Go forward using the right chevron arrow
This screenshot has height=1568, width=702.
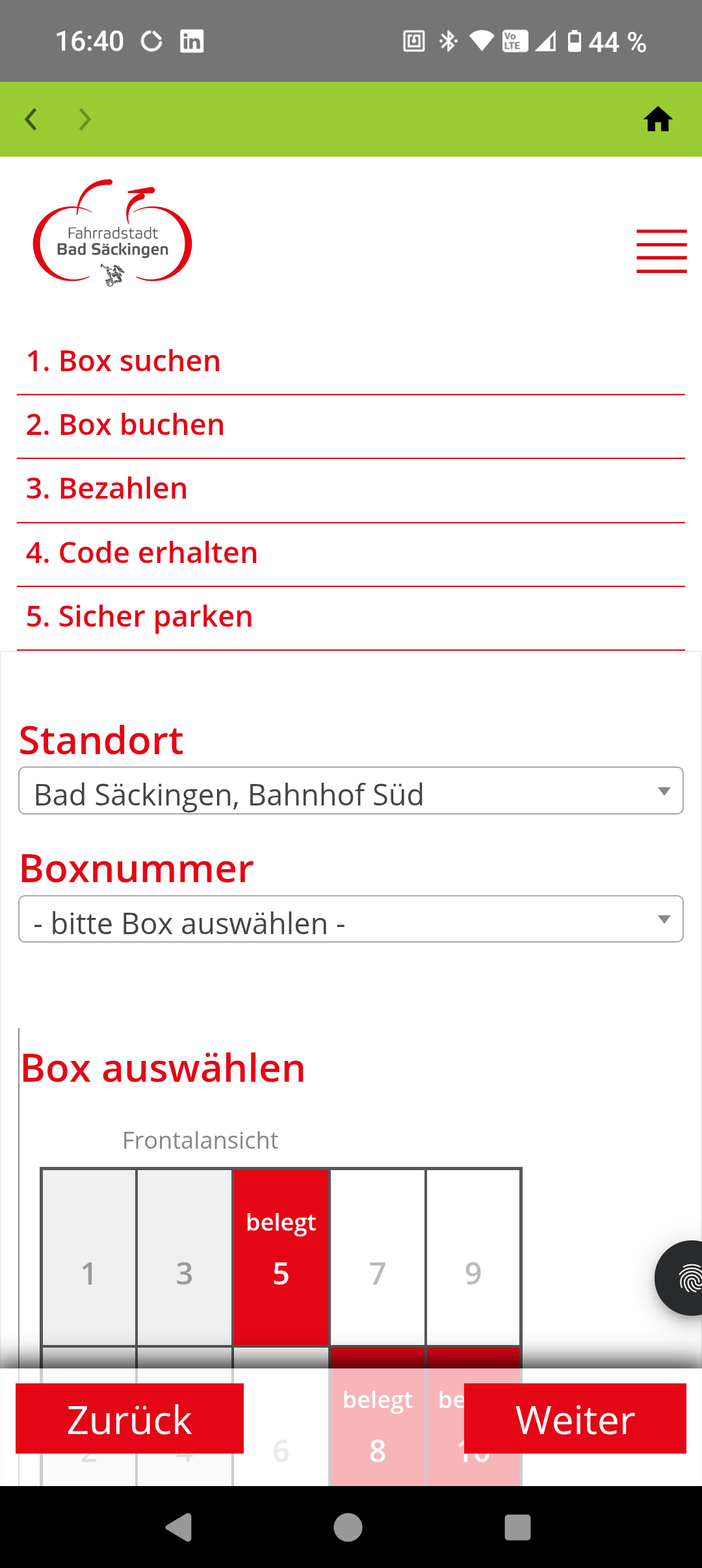(84, 120)
